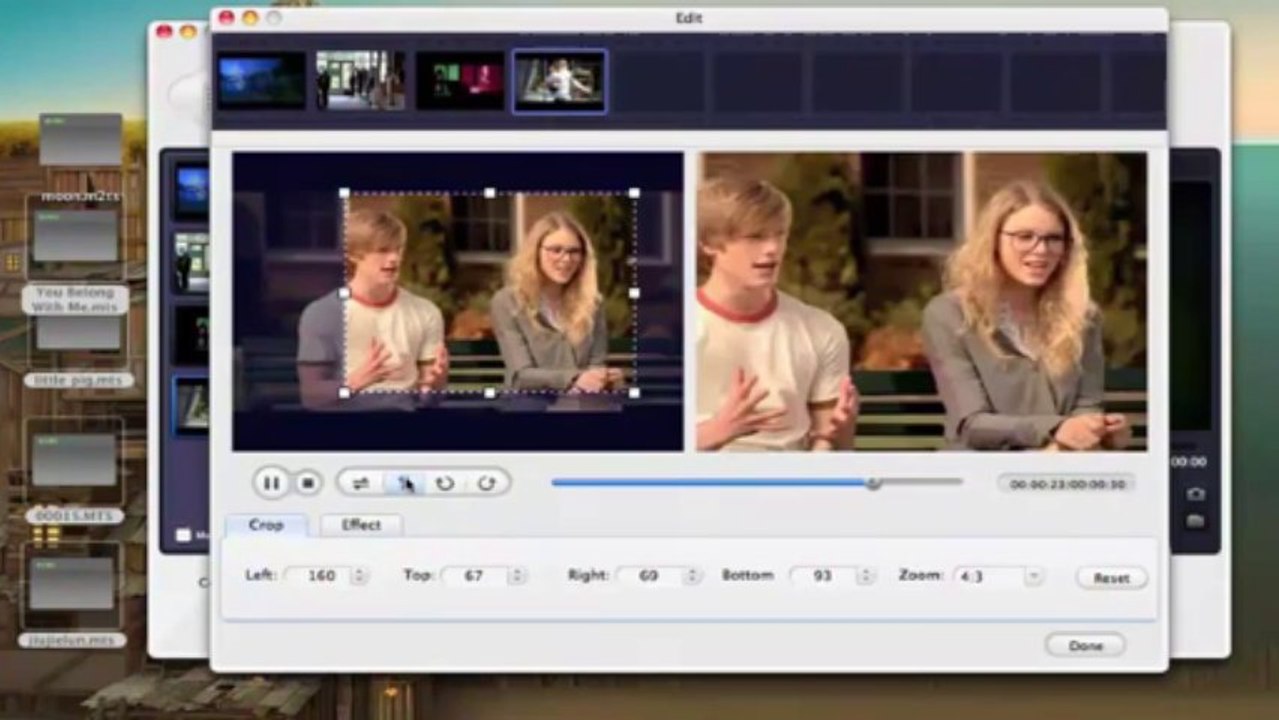Click the top-middle crop handle
The width and height of the screenshot is (1279, 720).
490,193
